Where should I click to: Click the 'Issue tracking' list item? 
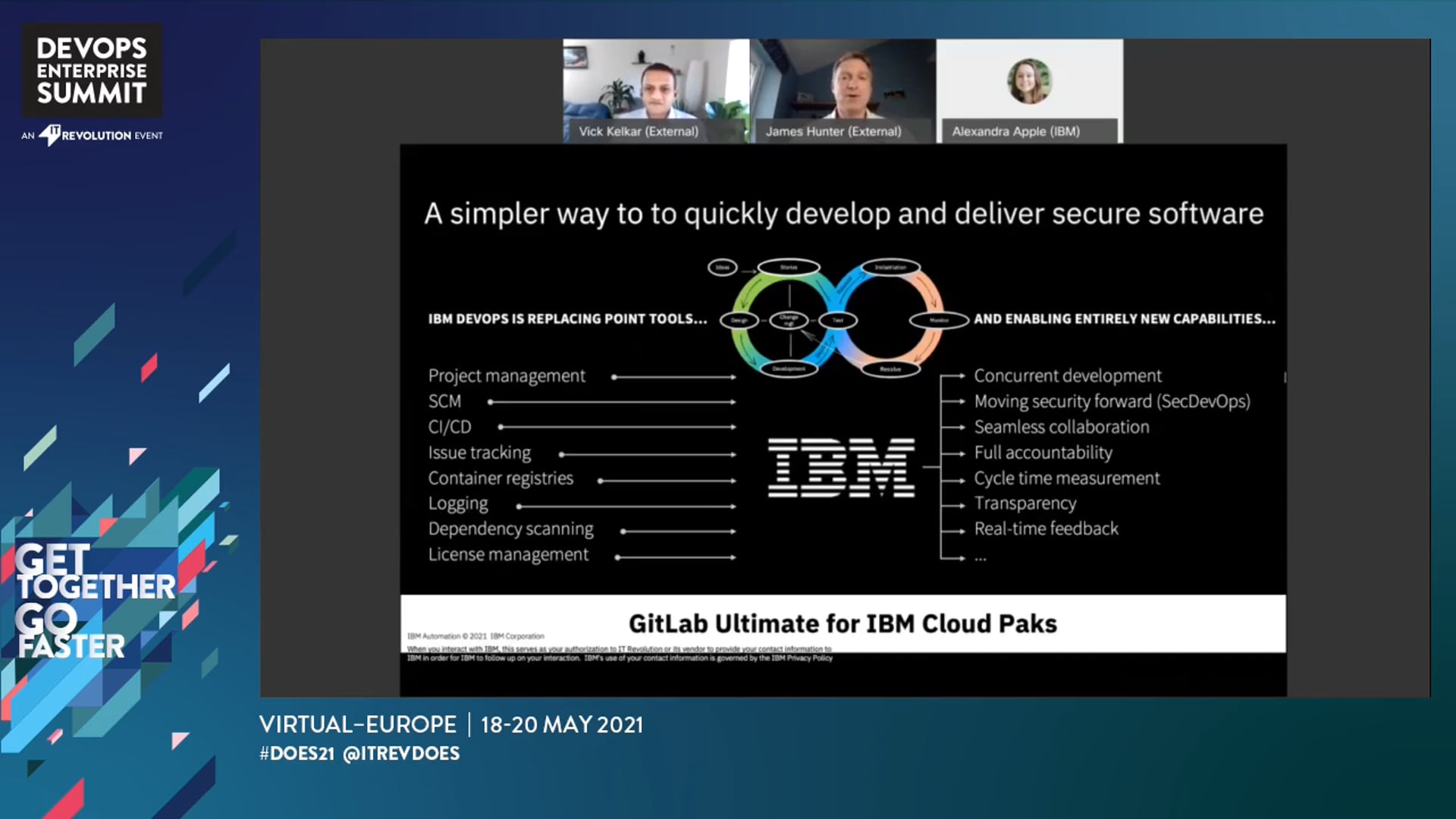click(479, 453)
